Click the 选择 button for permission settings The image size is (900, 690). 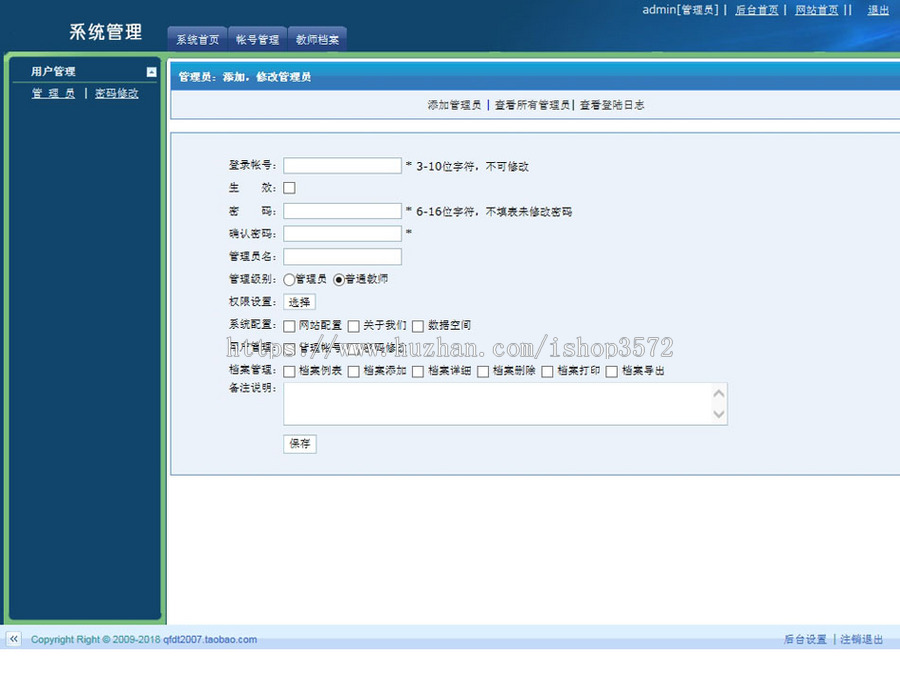tap(299, 301)
